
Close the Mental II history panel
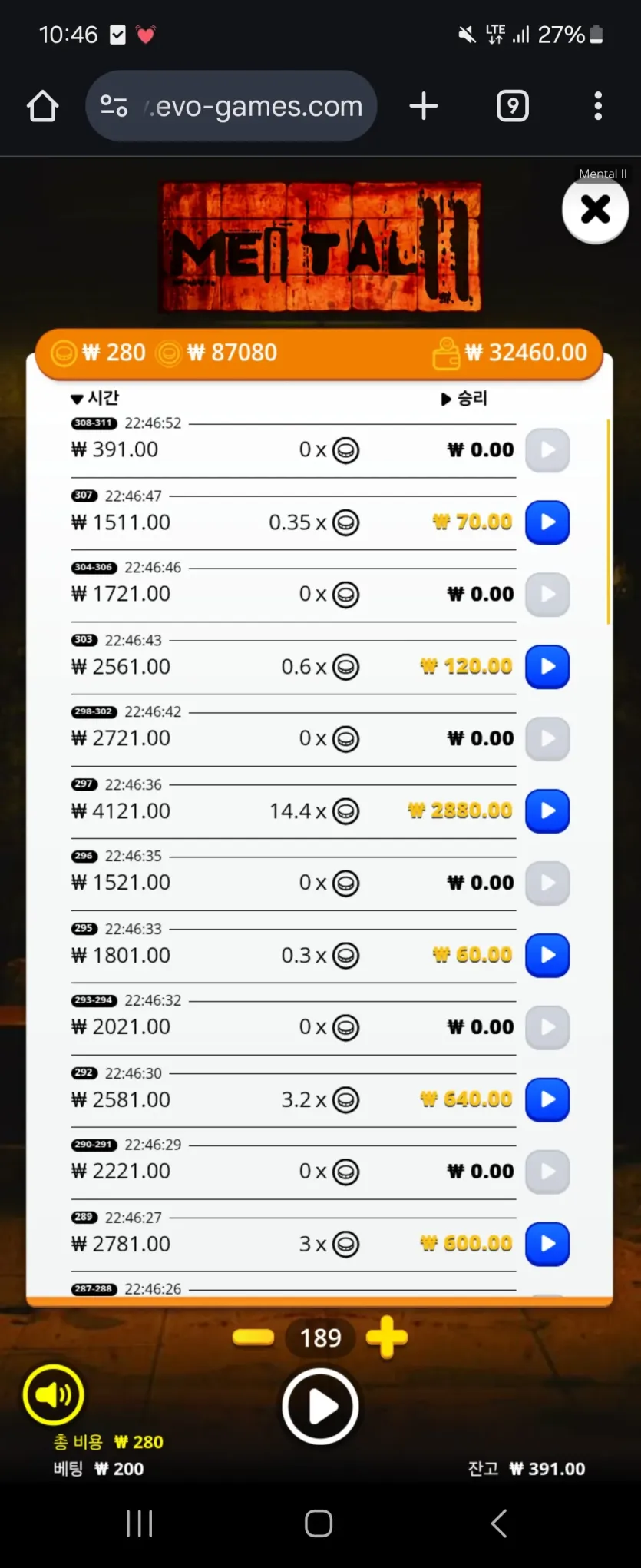(595, 209)
